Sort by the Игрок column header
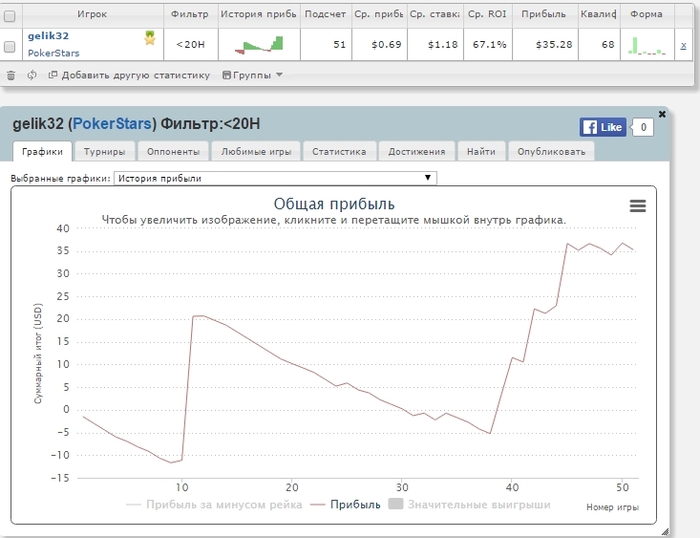Image resolution: width=700 pixels, height=538 pixels. [x=92, y=14]
